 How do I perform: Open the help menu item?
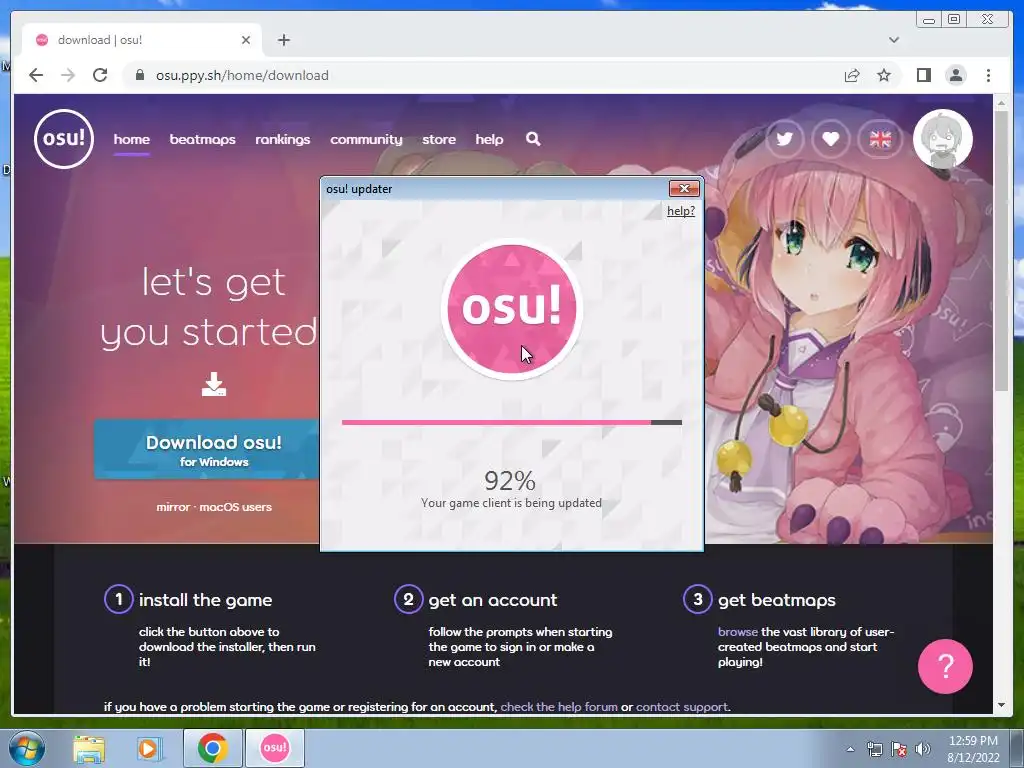point(489,139)
